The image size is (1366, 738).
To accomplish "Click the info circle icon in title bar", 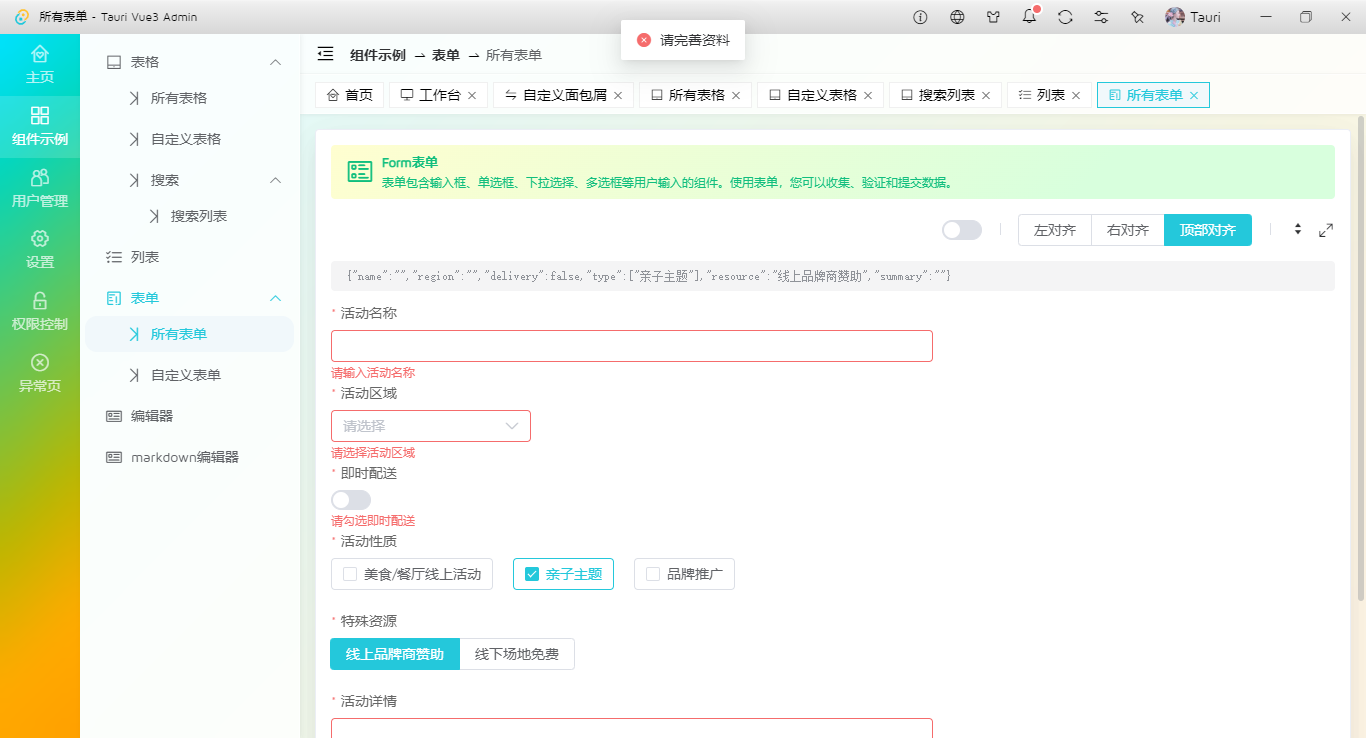I will pos(921,17).
